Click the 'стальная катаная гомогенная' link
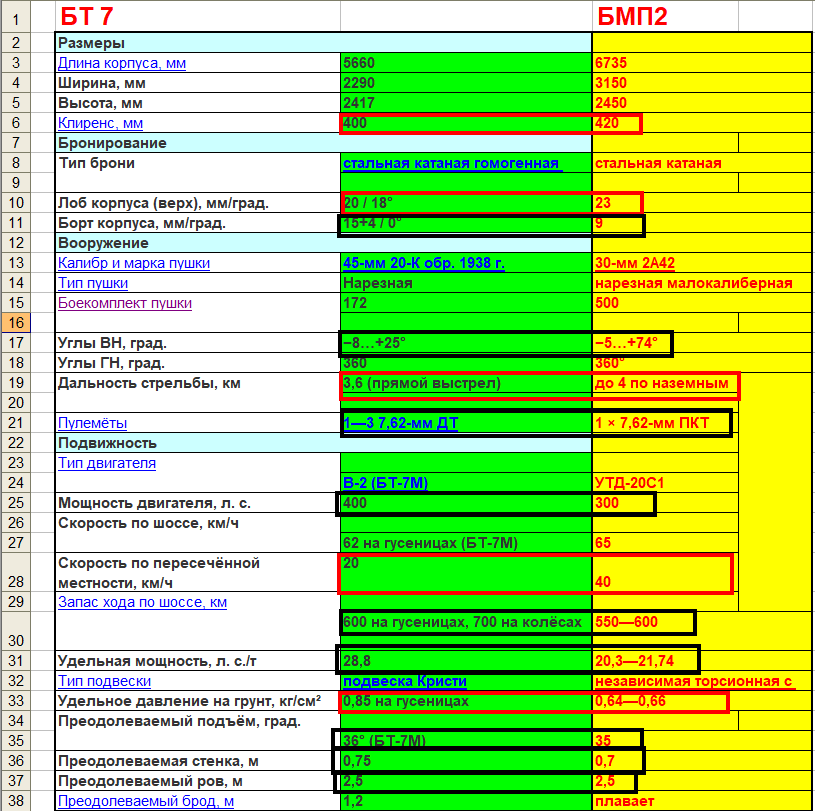 [450, 163]
